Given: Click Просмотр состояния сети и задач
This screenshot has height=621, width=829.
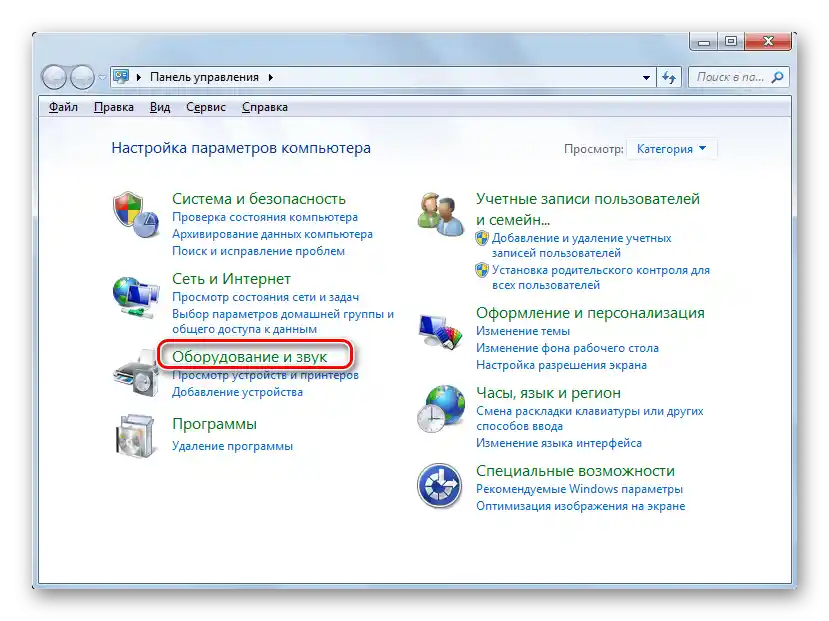Looking at the screenshot, I should pyautogui.click(x=265, y=297).
